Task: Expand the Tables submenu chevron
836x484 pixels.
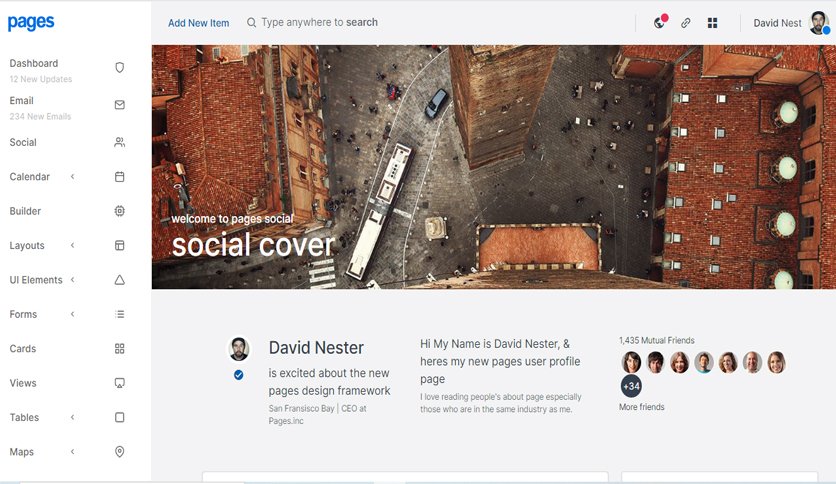Action: coord(73,417)
